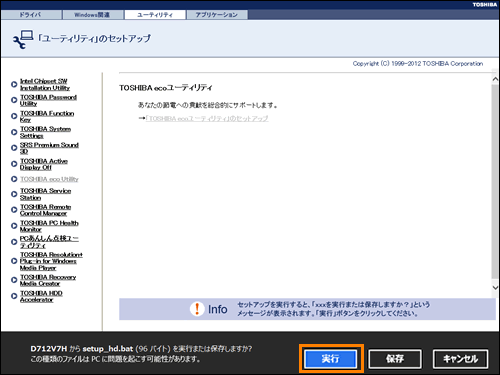Click the bullet icon beside PCあんしん点検ユーティリティ
500x375 pixels.
coord(14,242)
